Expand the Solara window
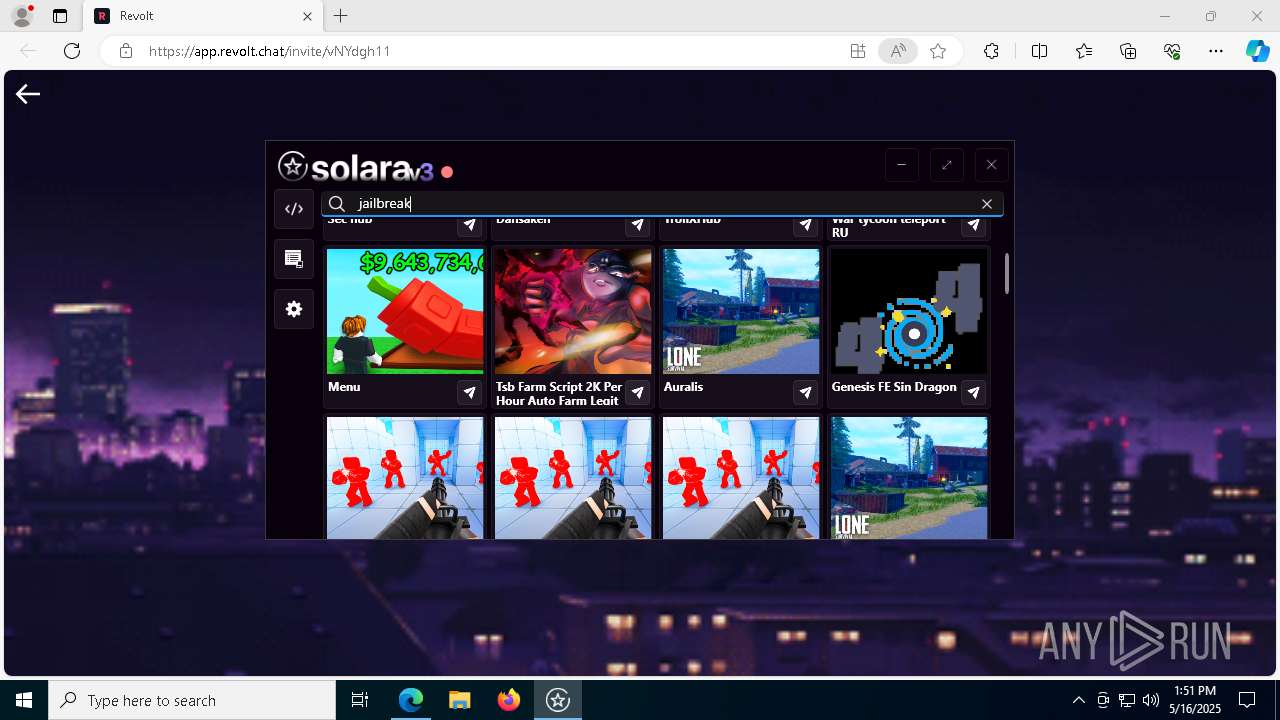Screen dimensions: 1280x720 tap(946, 165)
